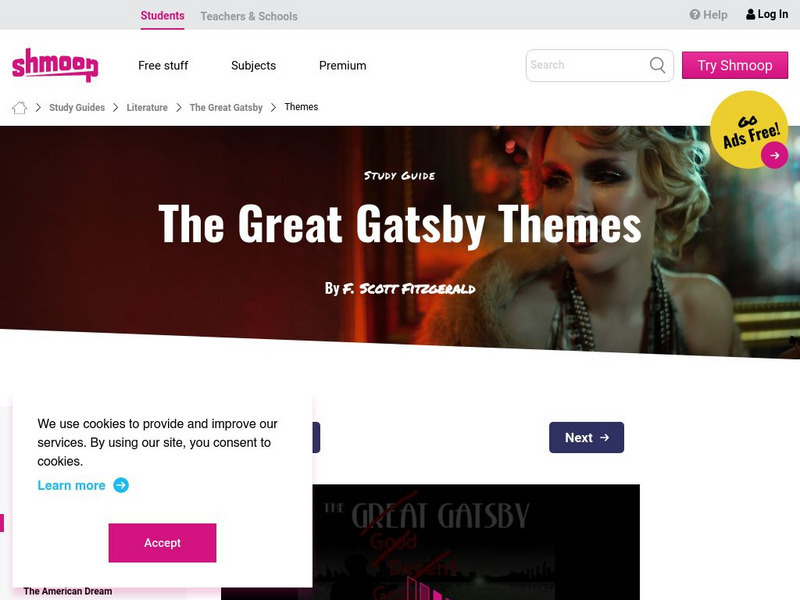Switch to the Students tab
Viewport: 800px width, 600px height.
pos(162,16)
